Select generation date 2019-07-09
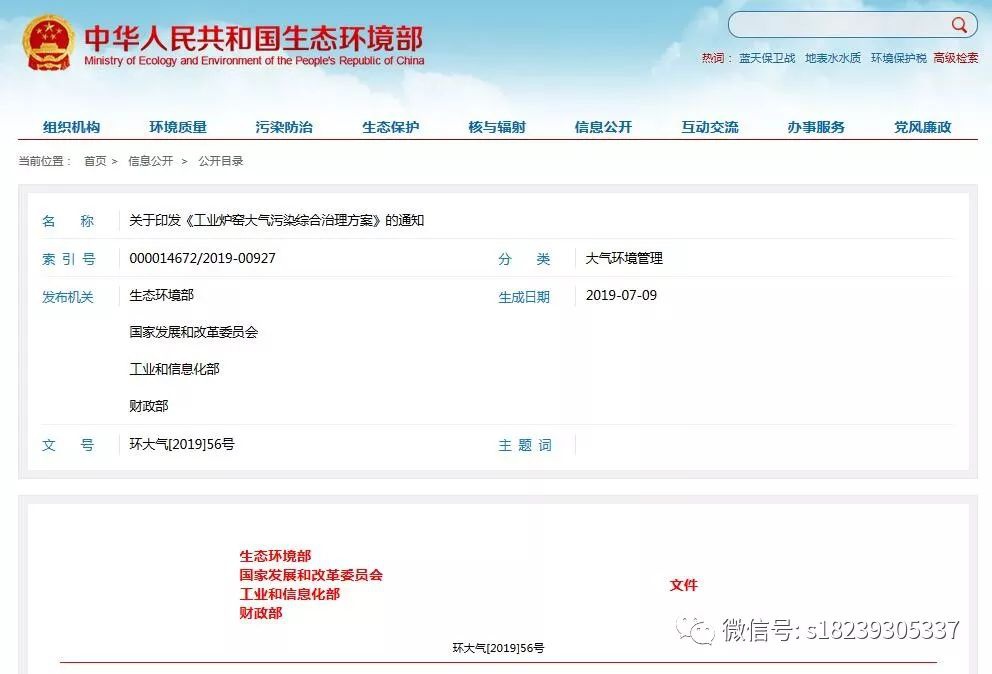992x674 pixels. point(621,296)
